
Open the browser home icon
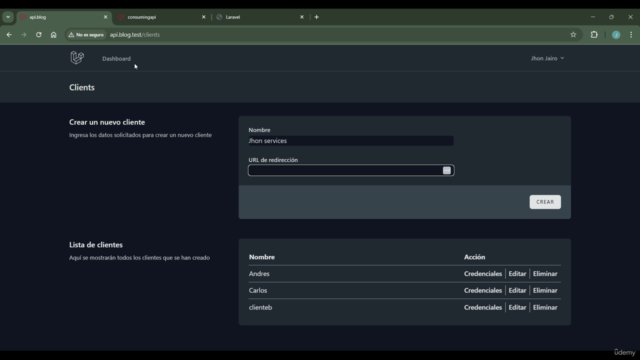pyautogui.click(x=53, y=35)
